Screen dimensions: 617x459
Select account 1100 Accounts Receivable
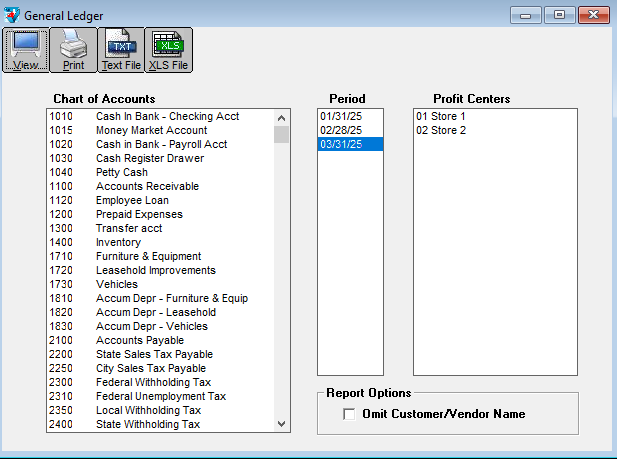147,186
